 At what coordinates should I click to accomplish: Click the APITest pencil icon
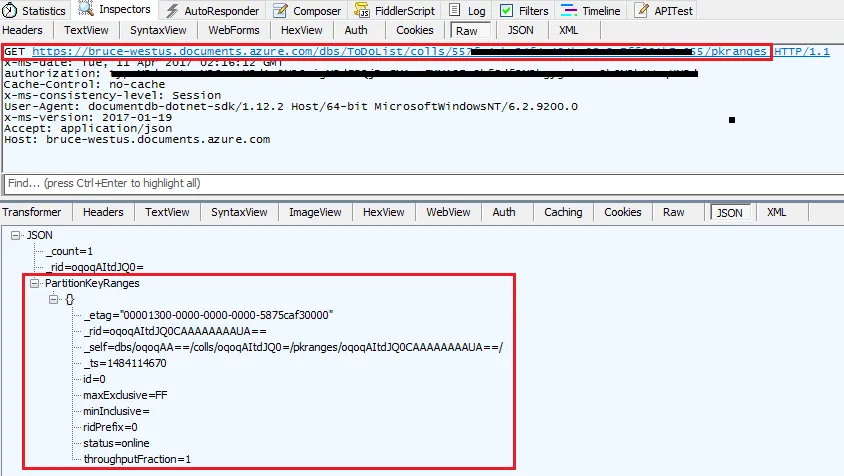coord(642,10)
